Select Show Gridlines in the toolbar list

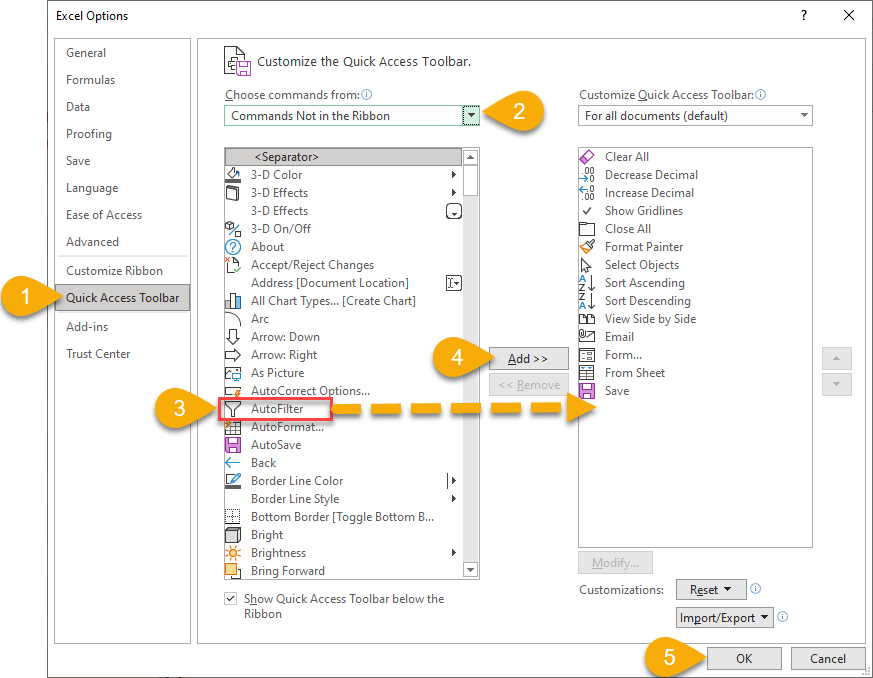(x=643, y=211)
